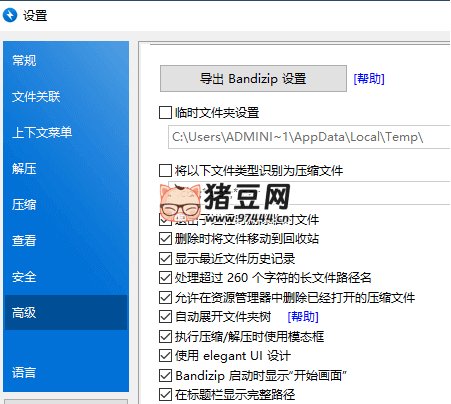This screenshot has width=451, height=404.
Task: Toggle 处理超过 260 个字符的长文件路径名 checkbox
Action: (165, 278)
